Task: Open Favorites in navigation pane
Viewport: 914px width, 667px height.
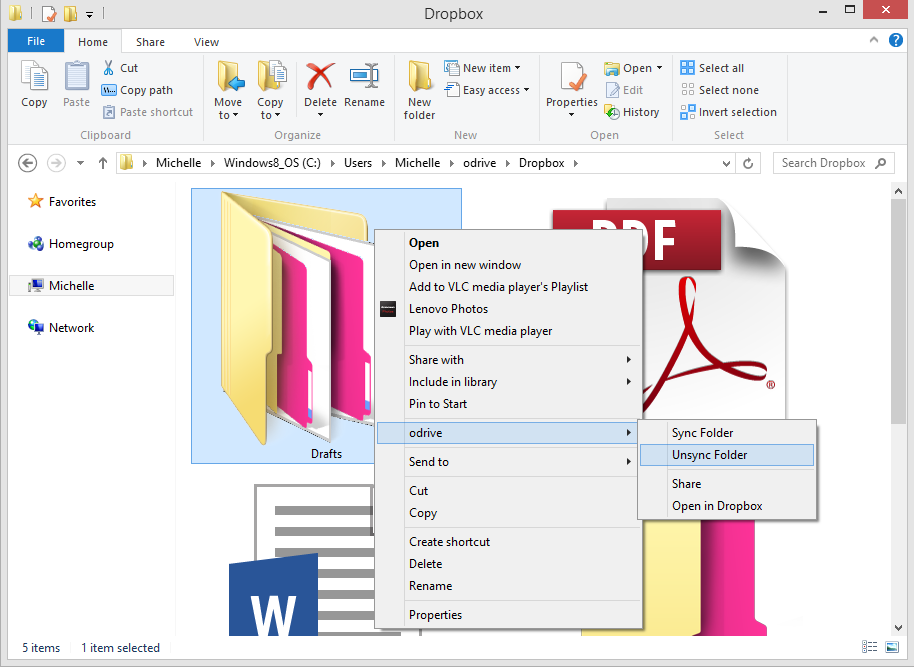Action: tap(62, 202)
